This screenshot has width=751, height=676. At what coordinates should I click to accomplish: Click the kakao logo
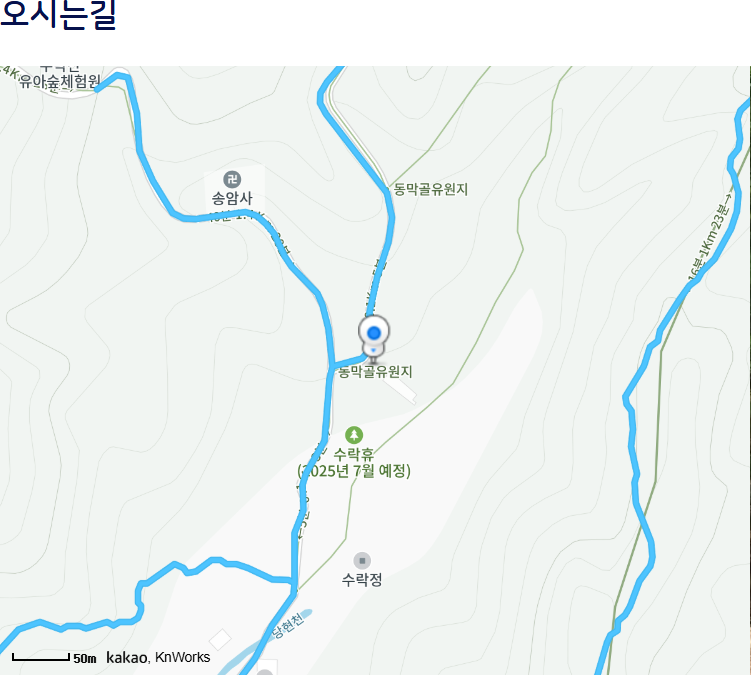click(126, 657)
